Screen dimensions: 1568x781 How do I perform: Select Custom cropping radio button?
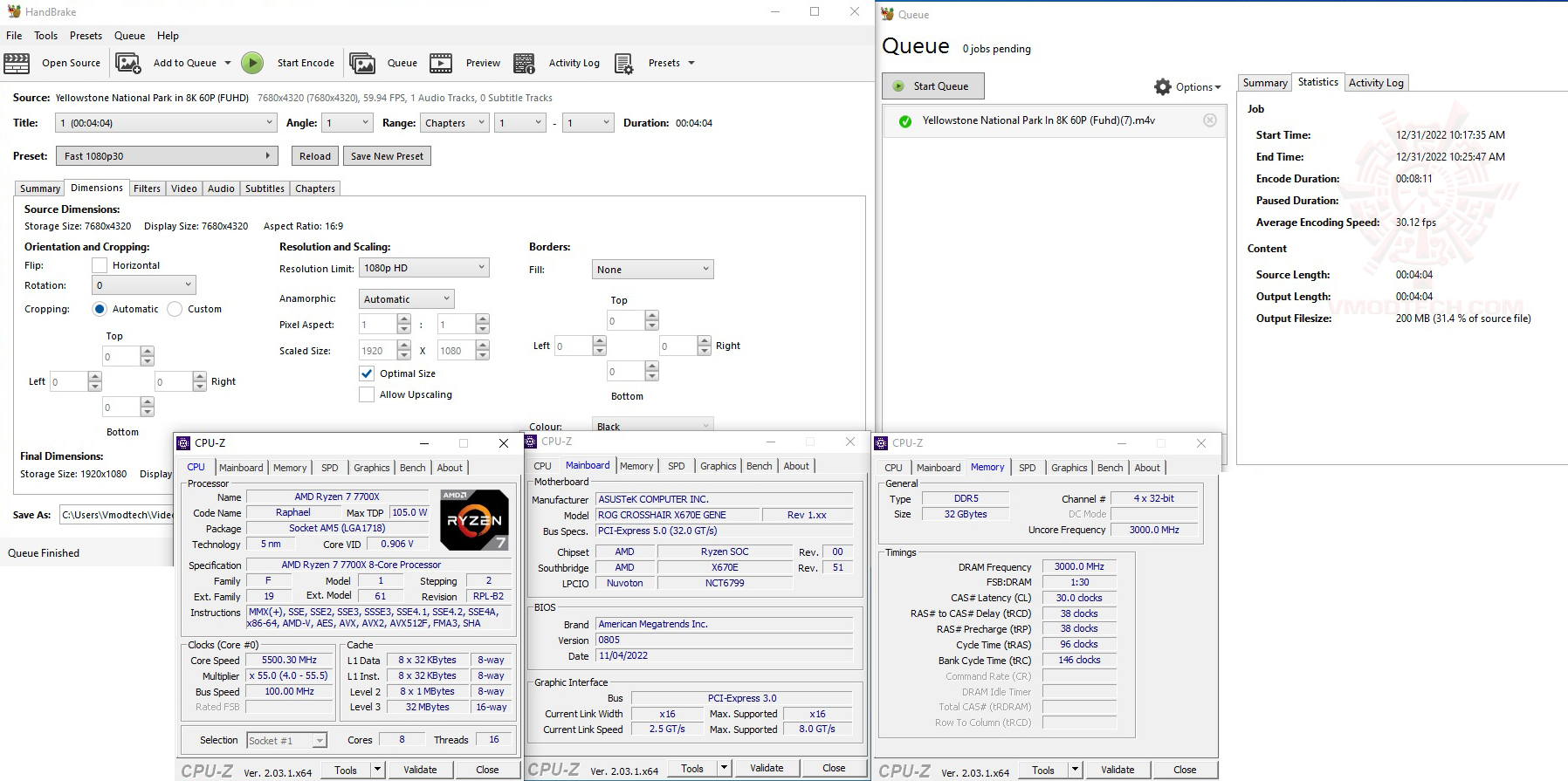(175, 309)
